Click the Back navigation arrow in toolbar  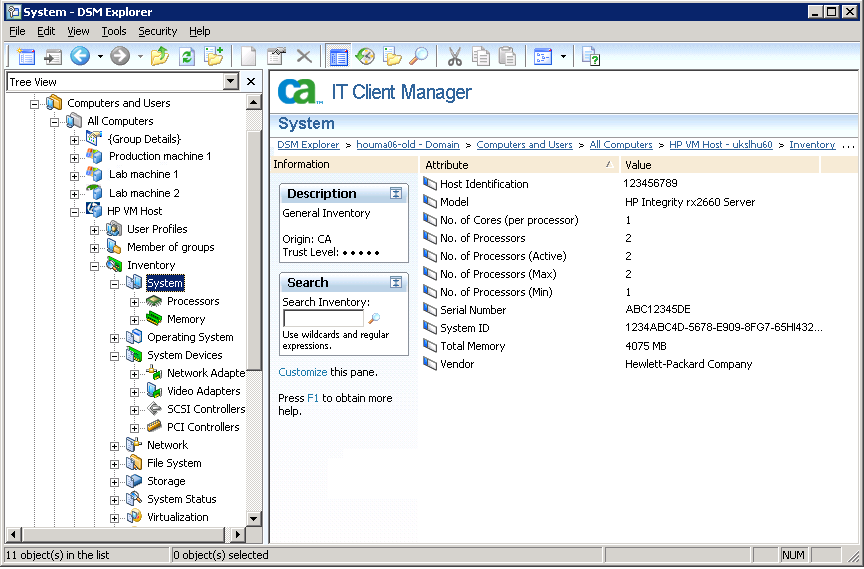pos(80,57)
